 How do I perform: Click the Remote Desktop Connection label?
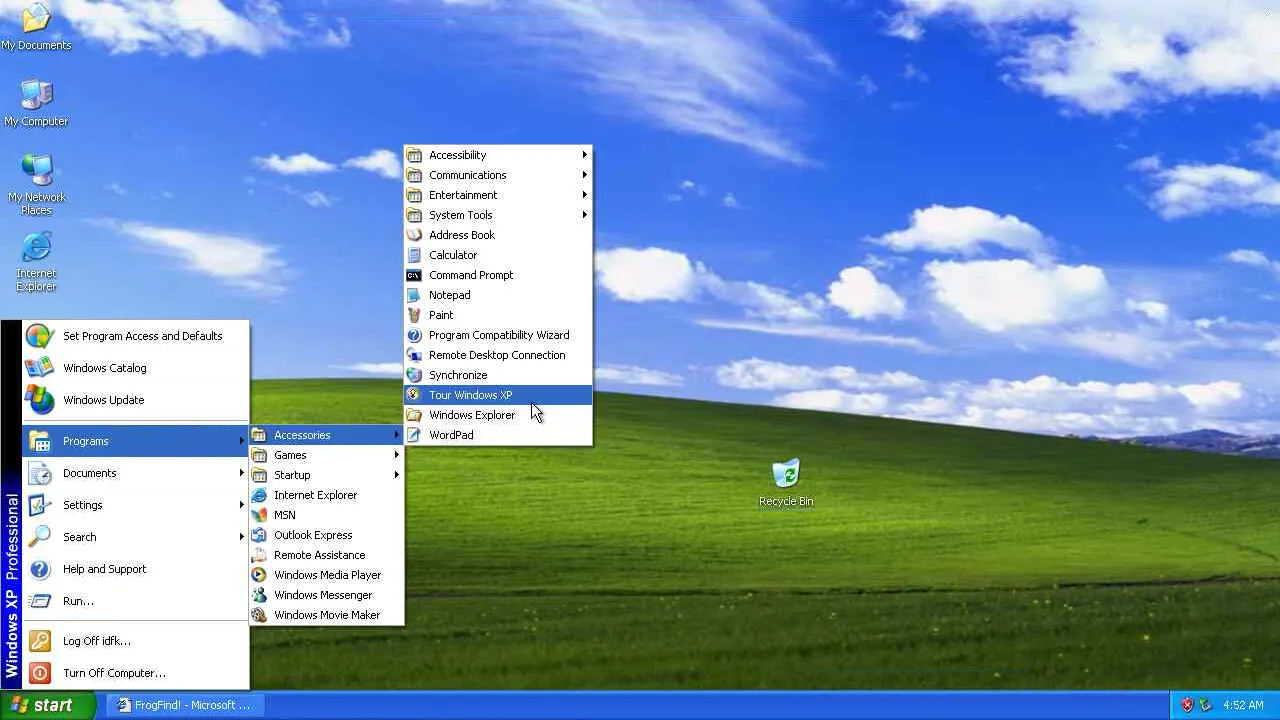click(497, 355)
